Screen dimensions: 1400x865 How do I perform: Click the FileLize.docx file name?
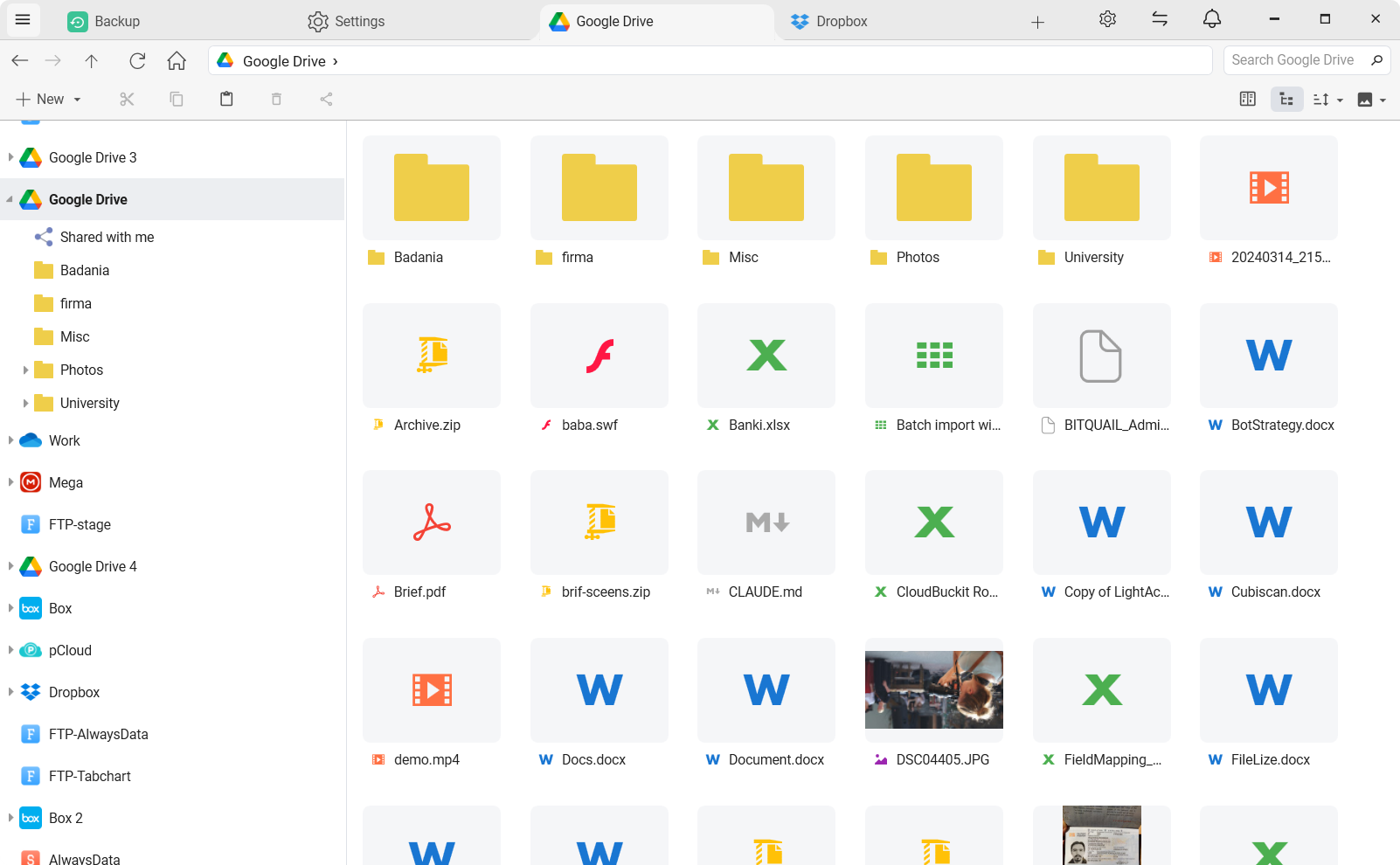coord(1271,760)
